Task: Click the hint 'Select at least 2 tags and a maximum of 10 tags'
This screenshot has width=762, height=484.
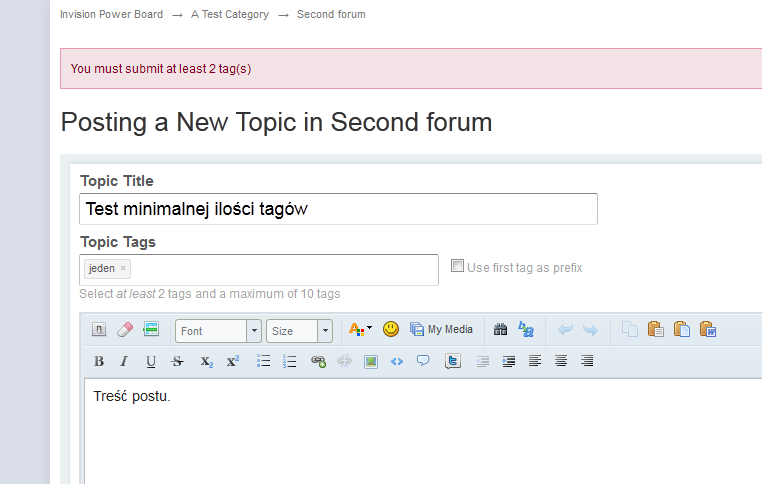Action: (210, 294)
